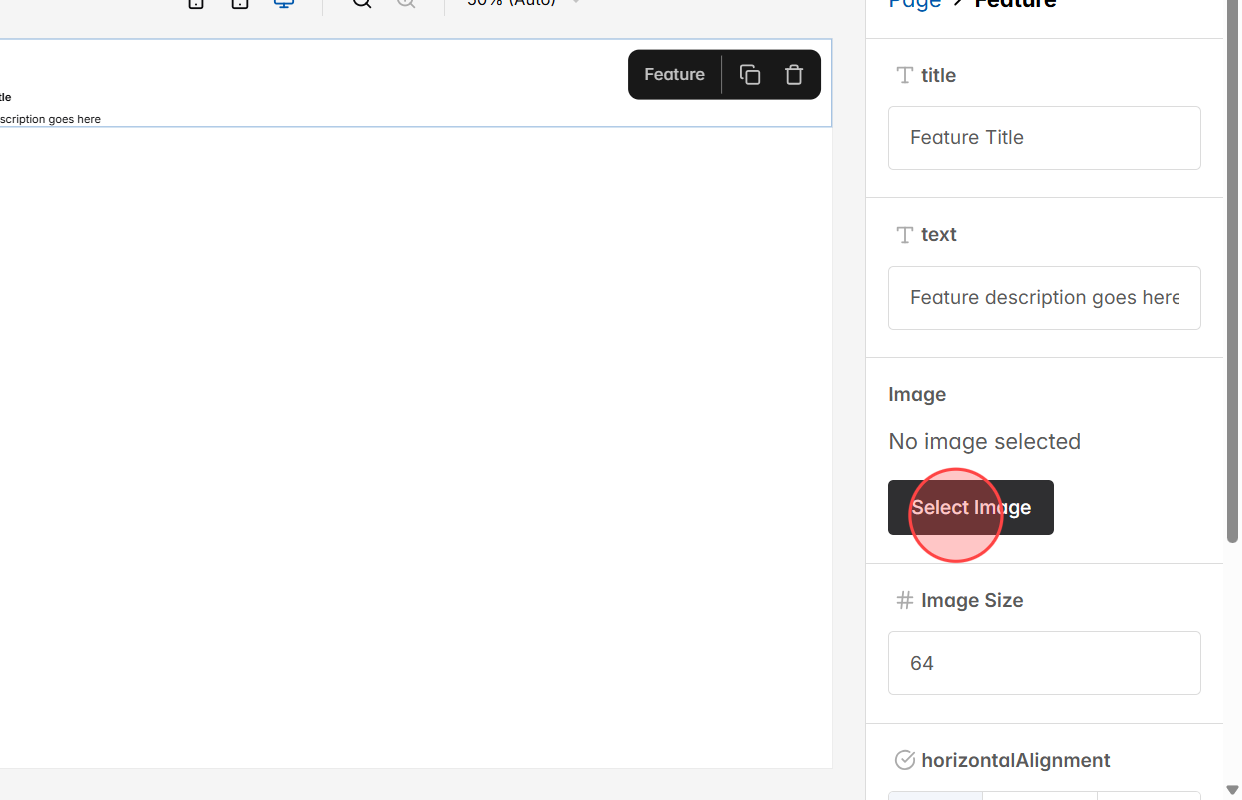
Task: Click the Select Image button
Action: click(x=970, y=507)
